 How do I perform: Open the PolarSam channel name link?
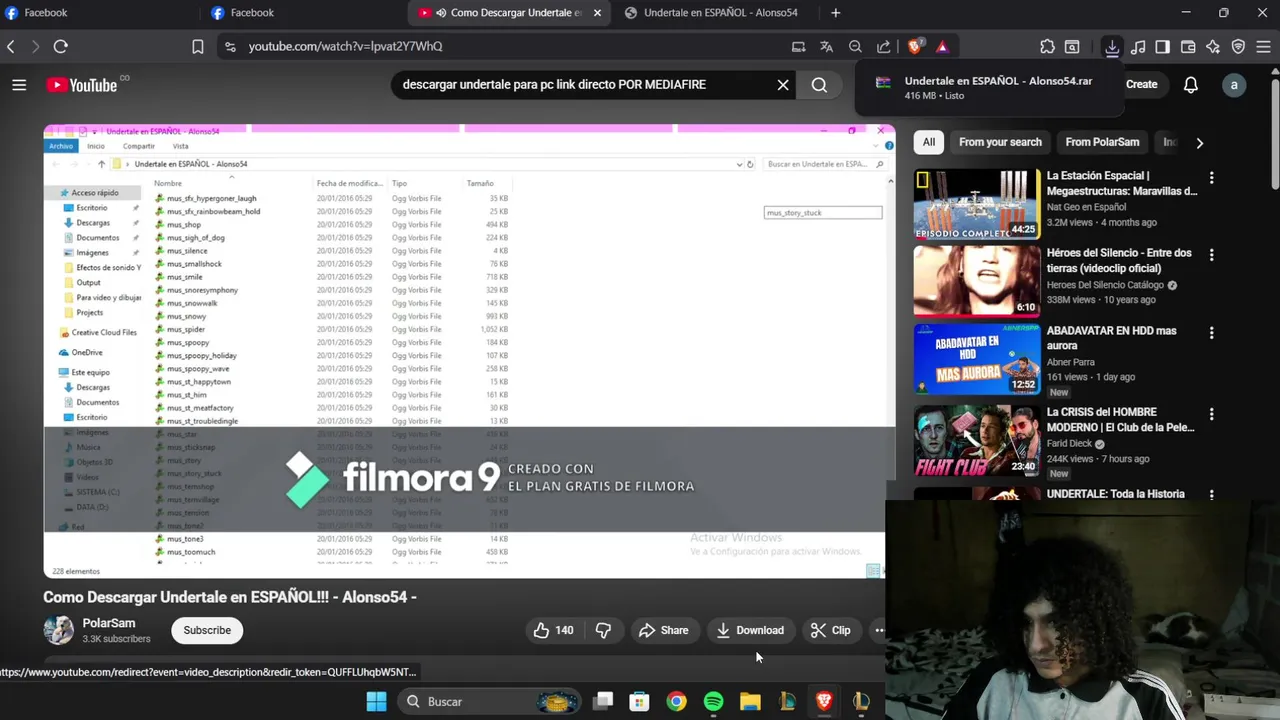(x=109, y=623)
